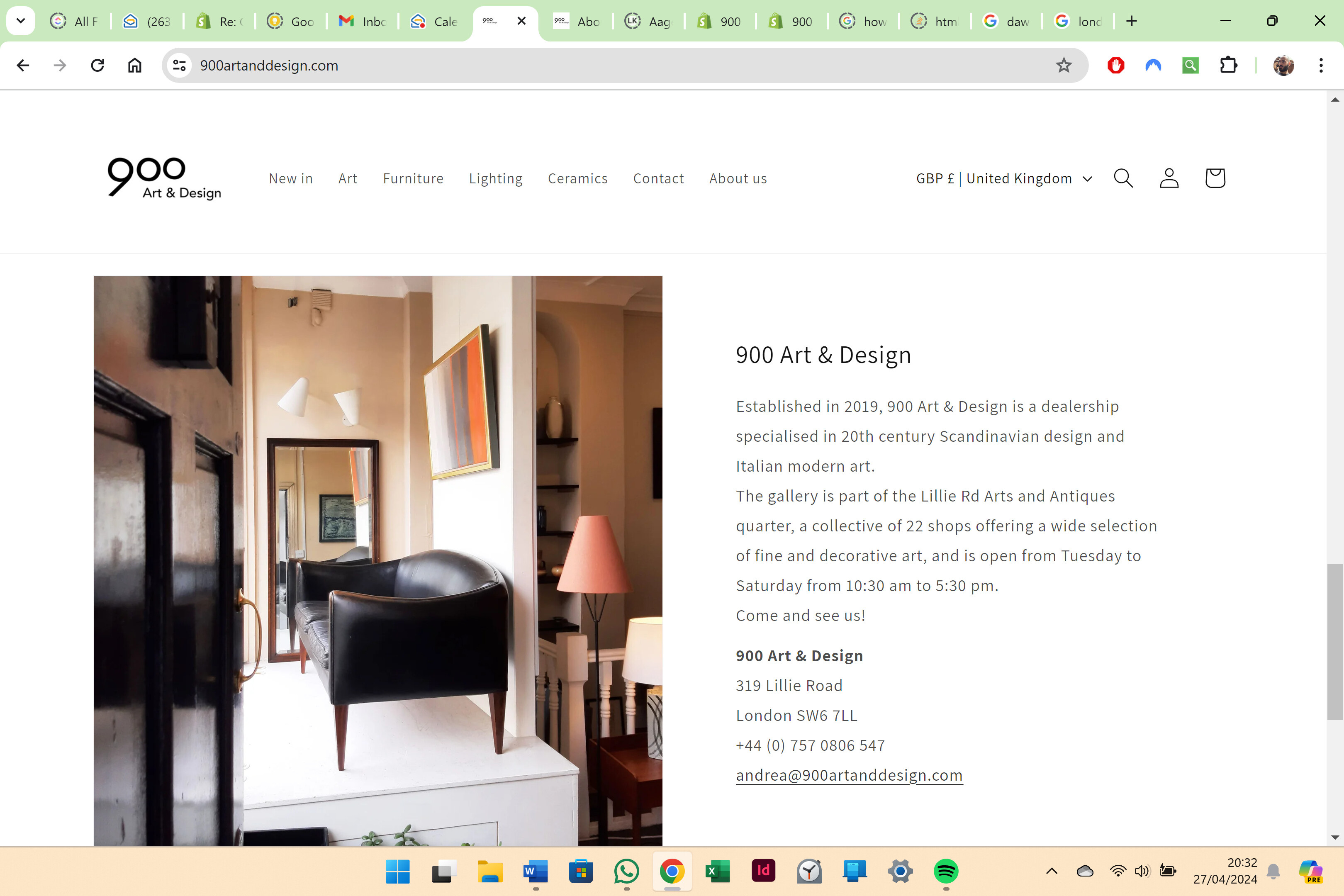Bookmark this page with the star icon

[x=1064, y=66]
